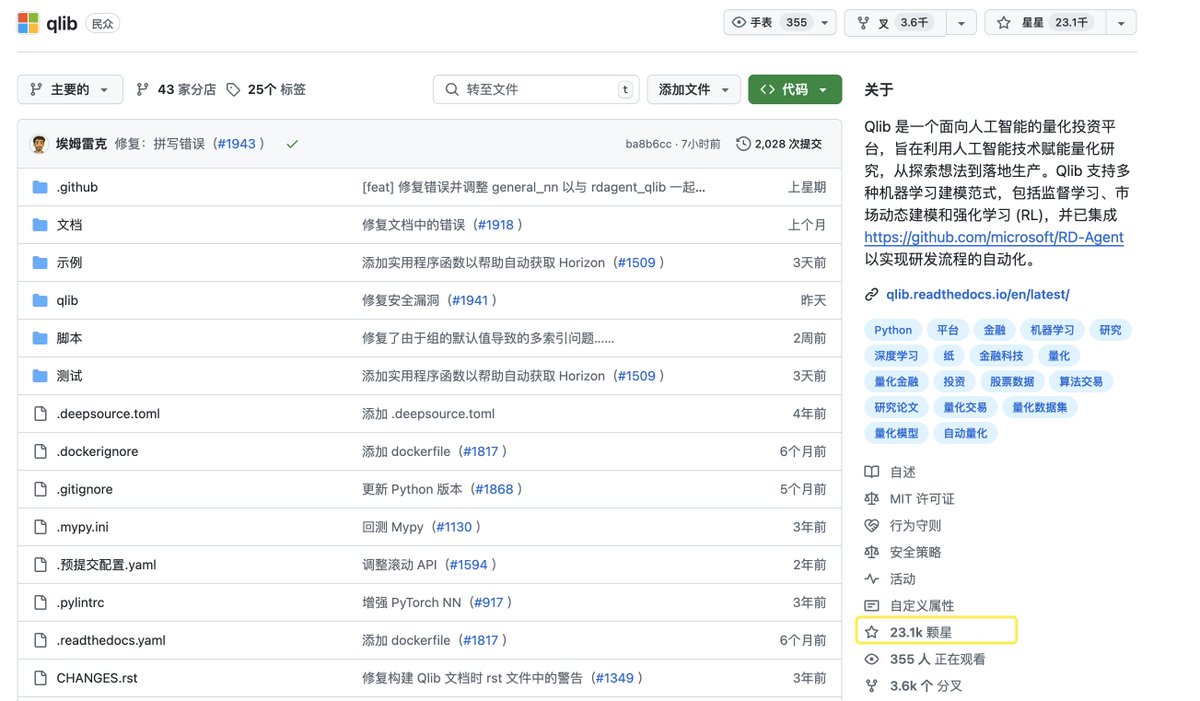This screenshot has width=1200, height=701.
Task: Expand the star lists dropdown arrow
Action: pos(1120,23)
